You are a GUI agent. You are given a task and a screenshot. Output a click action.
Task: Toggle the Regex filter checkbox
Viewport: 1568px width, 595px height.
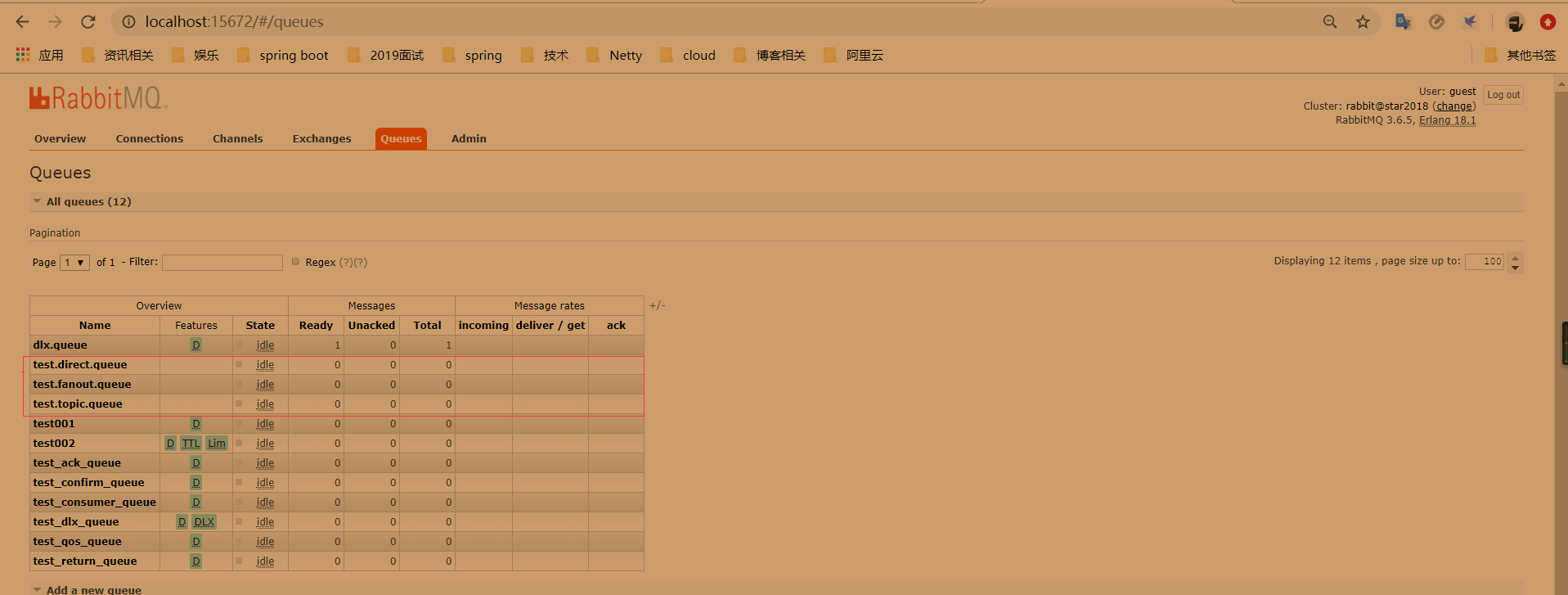pyautogui.click(x=295, y=262)
